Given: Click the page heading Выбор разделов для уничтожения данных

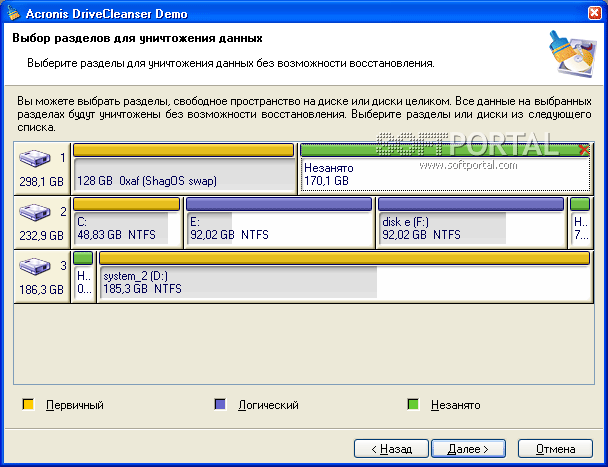Looking at the screenshot, I should coord(137,38).
